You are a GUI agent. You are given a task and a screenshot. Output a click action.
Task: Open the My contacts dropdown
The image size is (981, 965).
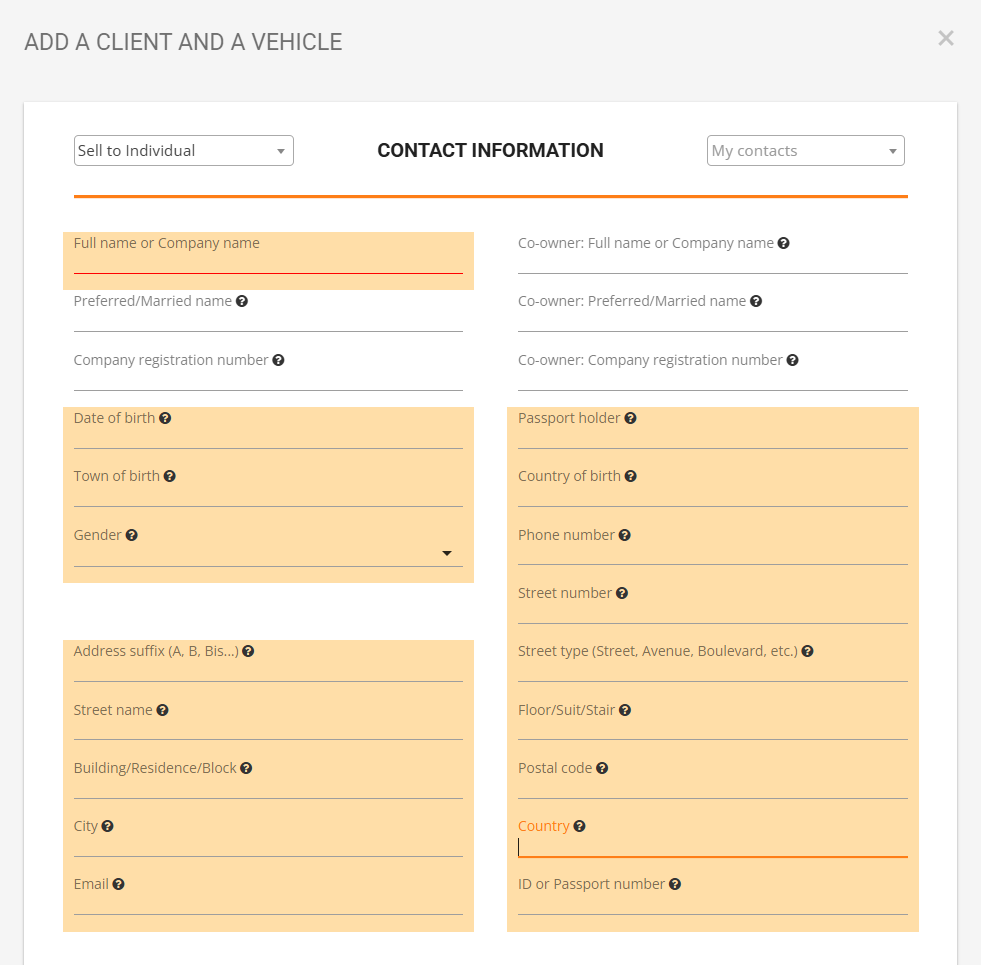(805, 151)
